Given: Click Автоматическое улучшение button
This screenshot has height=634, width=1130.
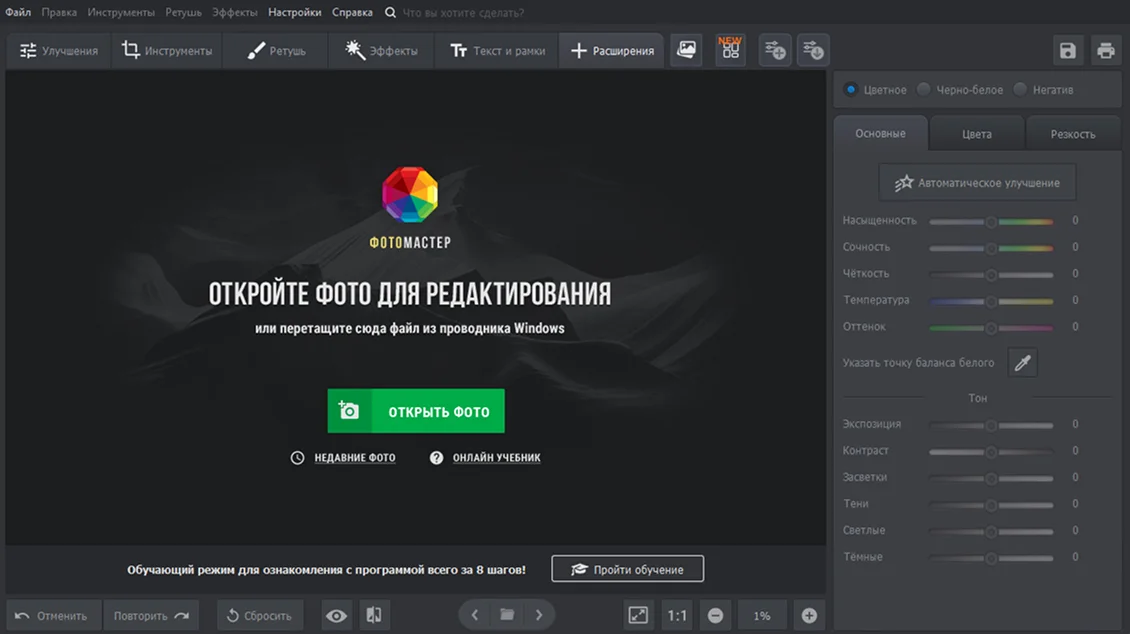Looking at the screenshot, I should point(977,182).
